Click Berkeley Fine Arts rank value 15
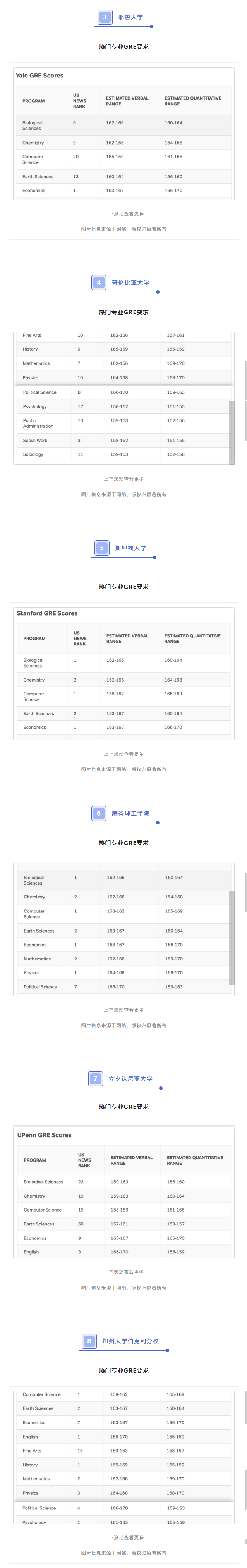Viewport: 247px width, 1568px height. tap(80, 1451)
